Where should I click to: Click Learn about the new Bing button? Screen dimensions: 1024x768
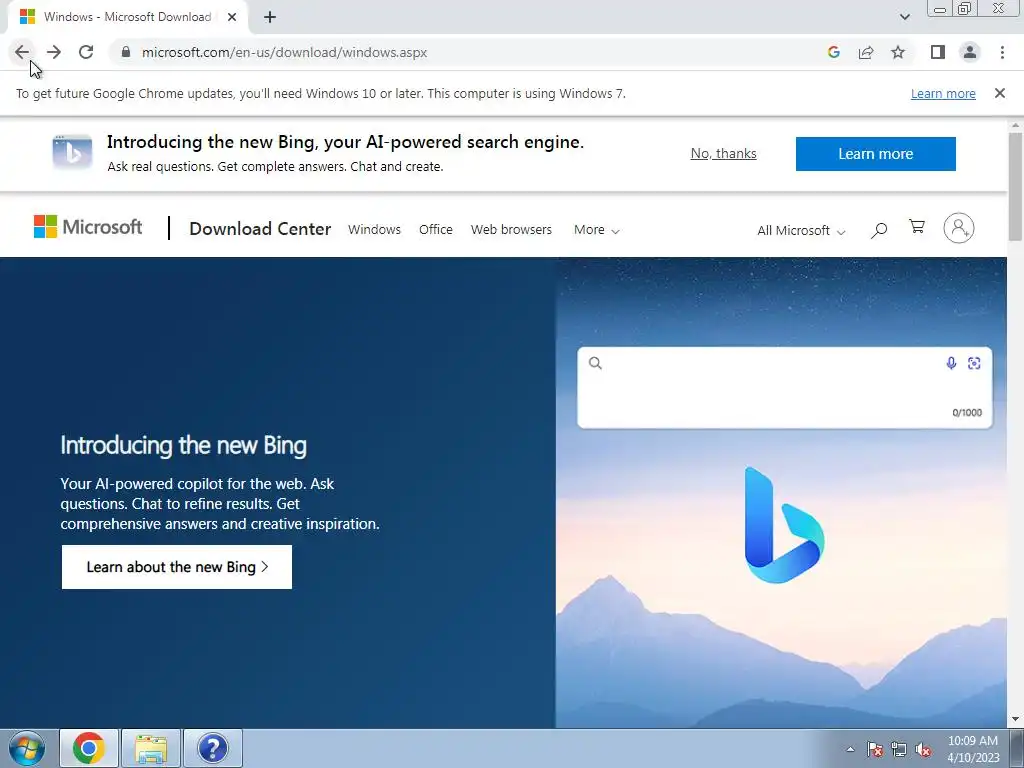177,567
